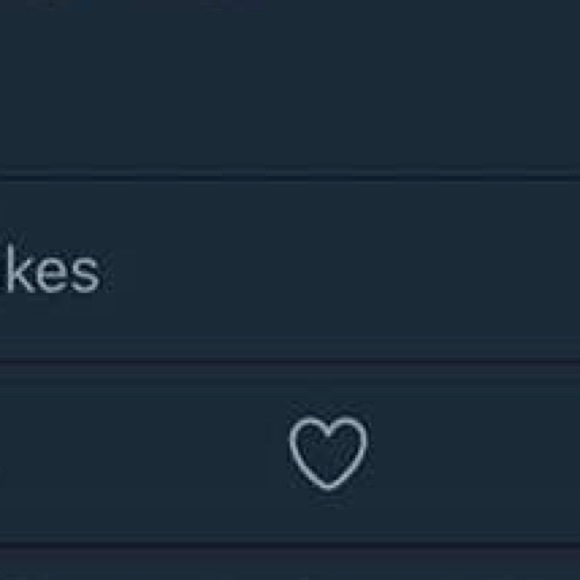Screen dimensions: 580x580
Task: Favorite this post using the heart
Action: point(328,453)
